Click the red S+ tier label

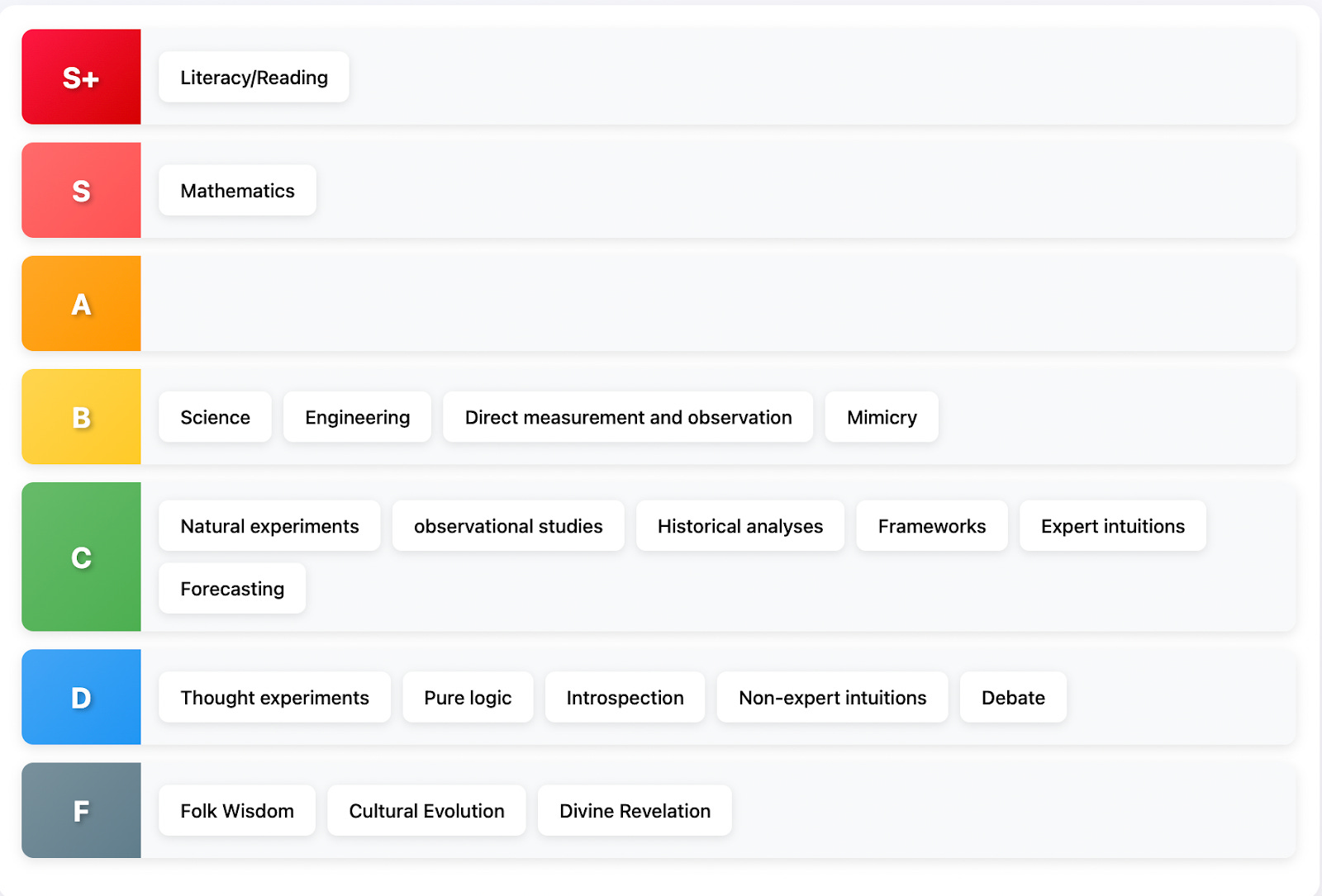(x=81, y=78)
